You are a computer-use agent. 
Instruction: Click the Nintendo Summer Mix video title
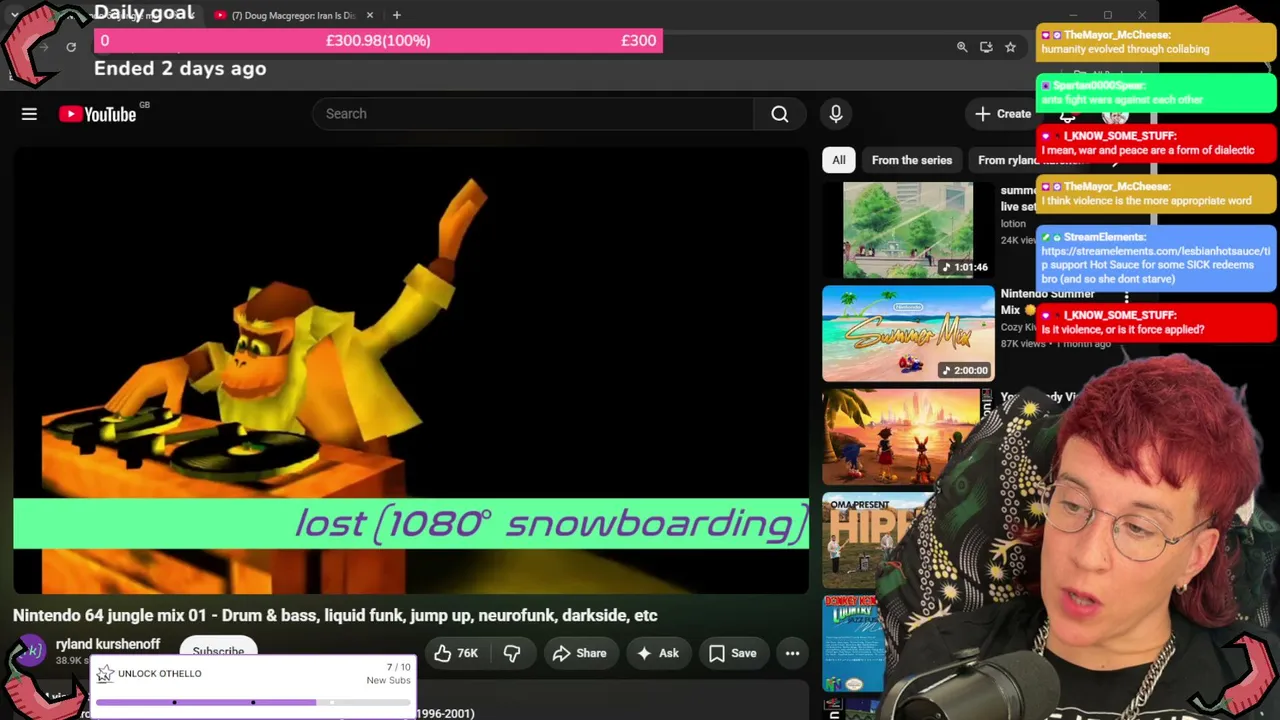point(1047,301)
